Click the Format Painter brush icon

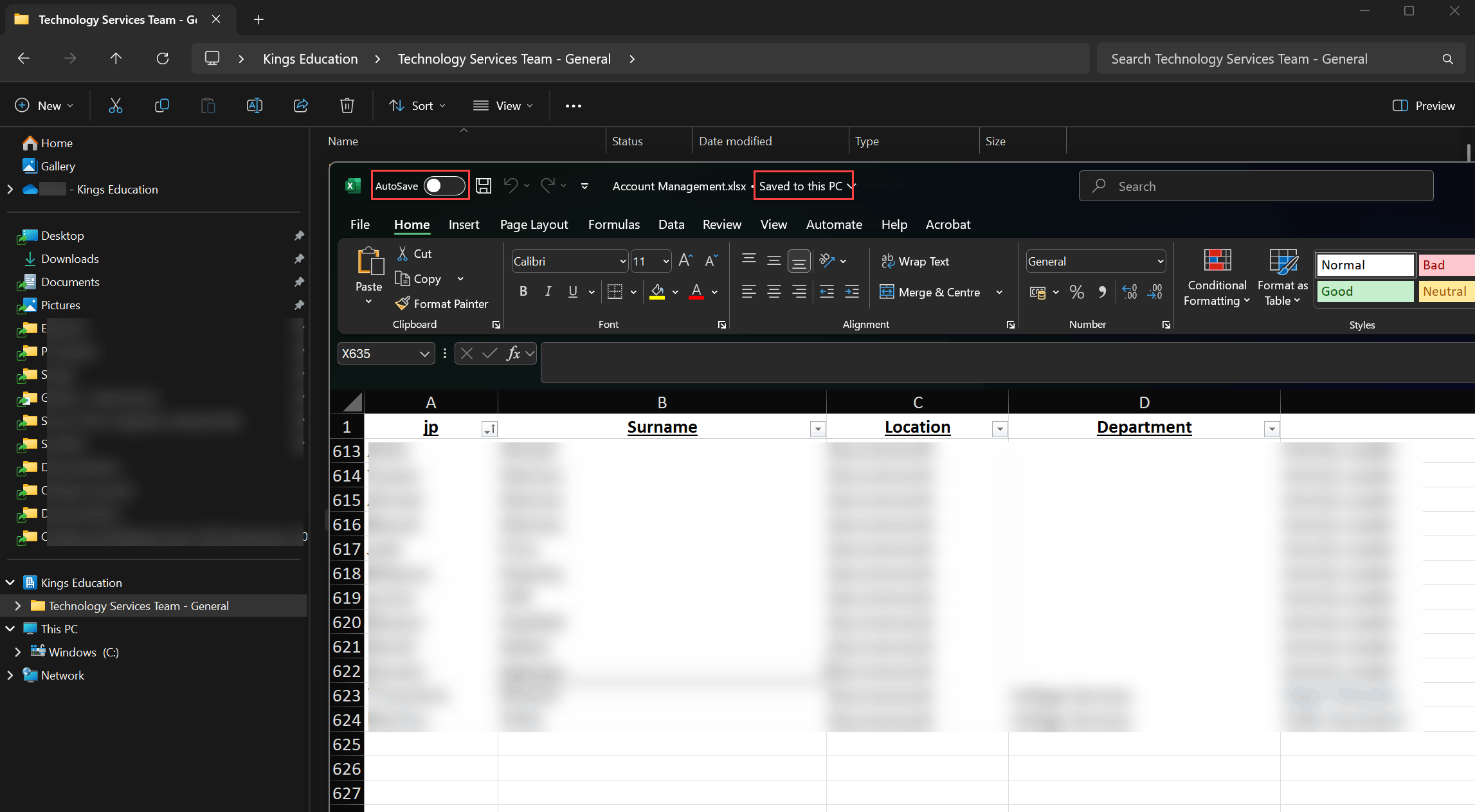[403, 303]
